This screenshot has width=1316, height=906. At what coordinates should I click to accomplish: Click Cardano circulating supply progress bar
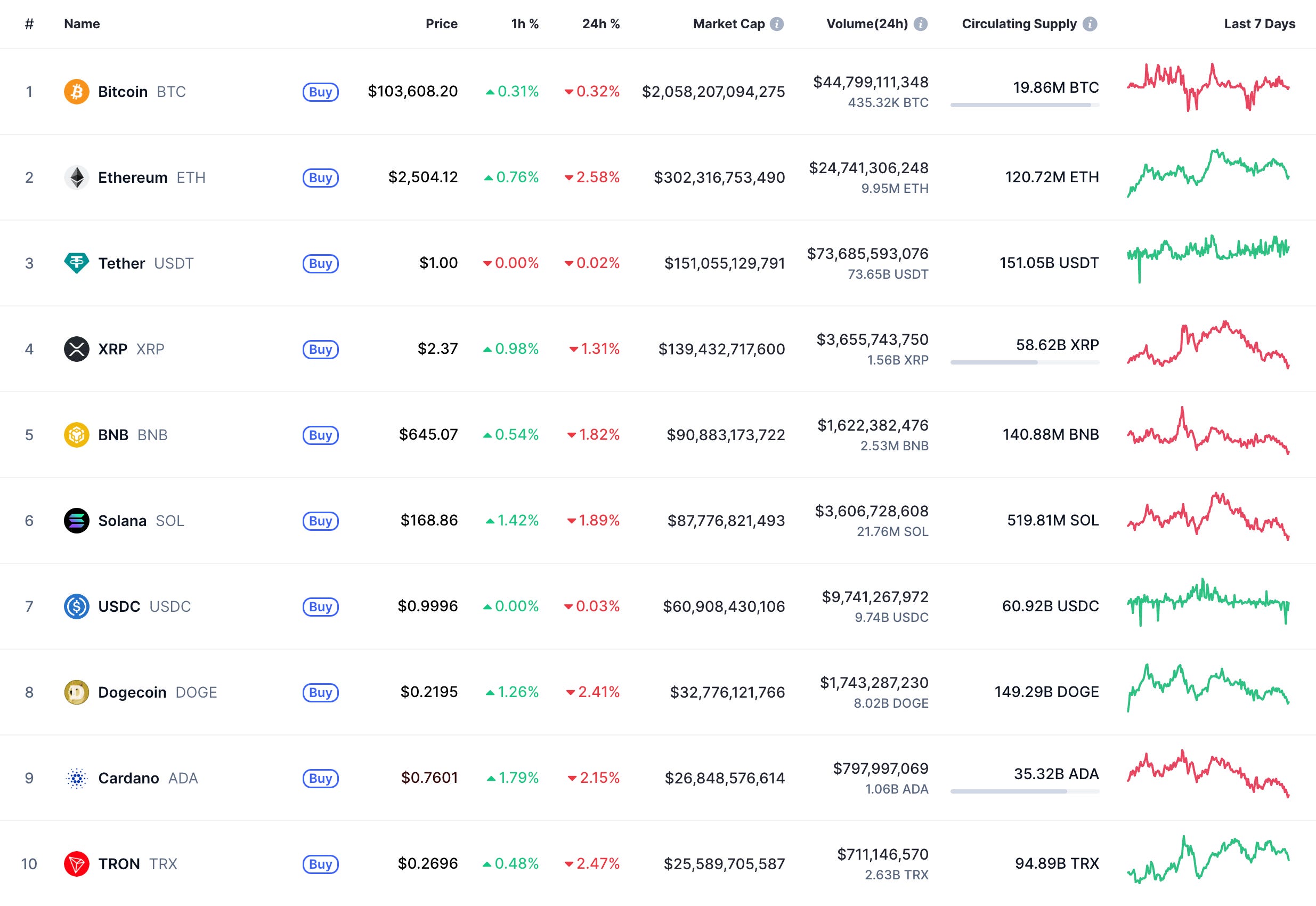[1025, 791]
